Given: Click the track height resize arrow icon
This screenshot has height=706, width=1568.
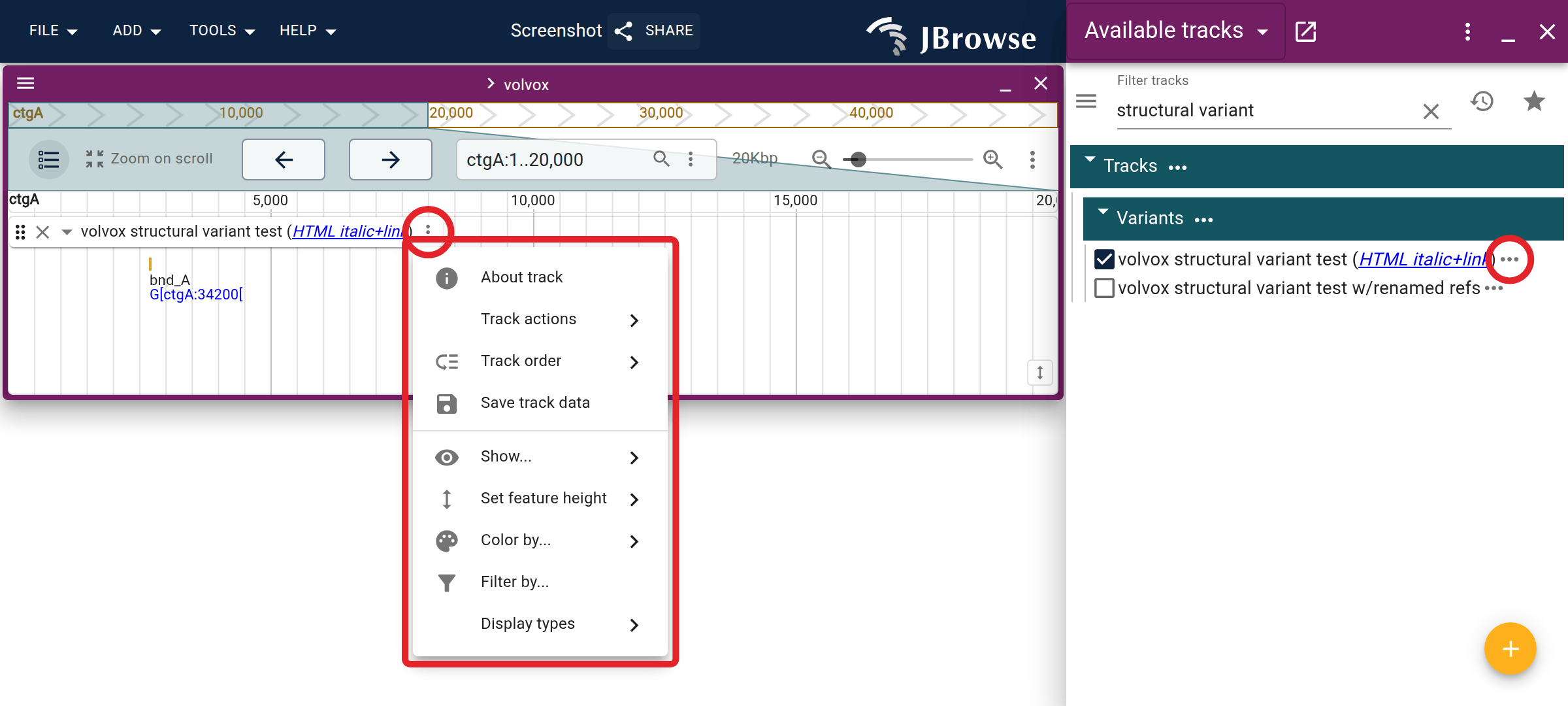Looking at the screenshot, I should pos(1039,373).
